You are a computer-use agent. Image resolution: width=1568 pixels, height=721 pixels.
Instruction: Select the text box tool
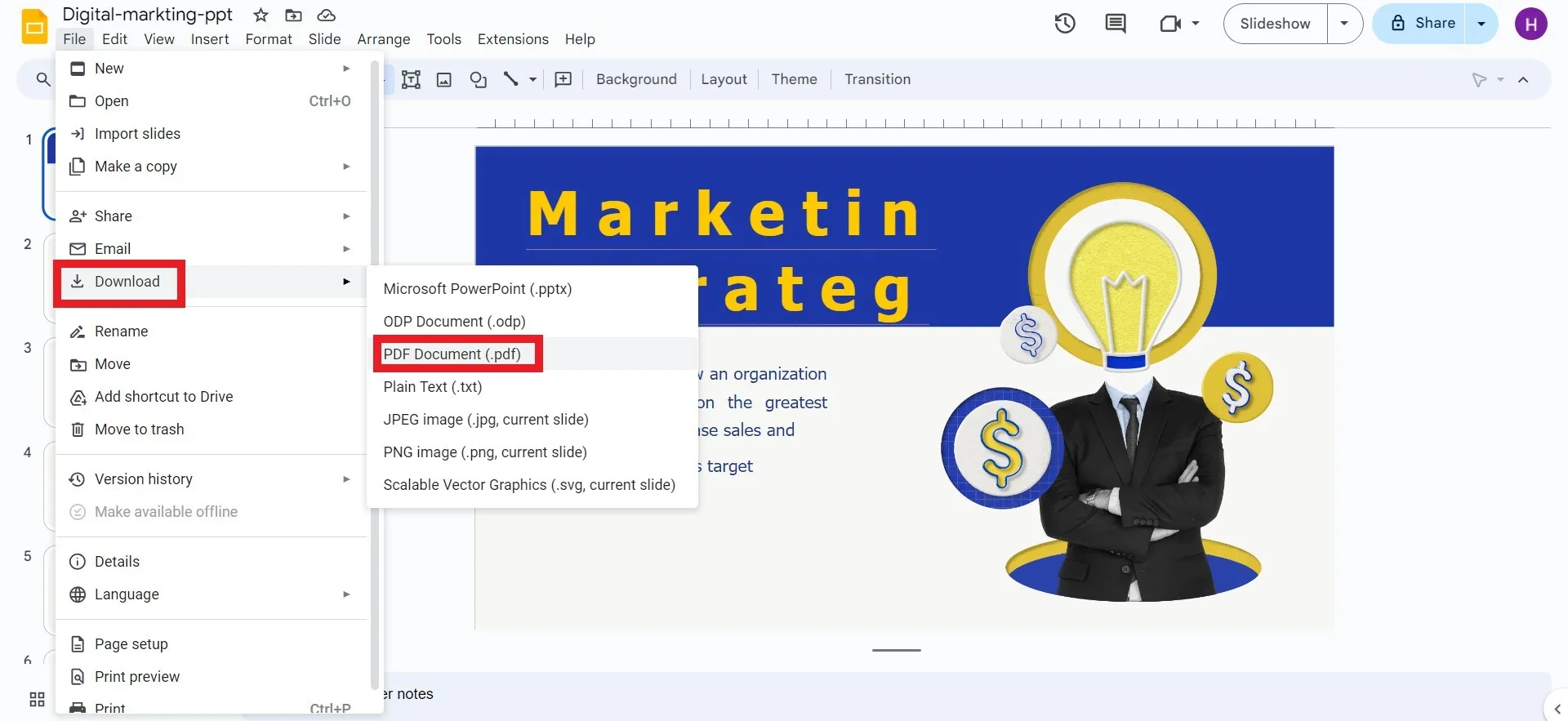[411, 79]
